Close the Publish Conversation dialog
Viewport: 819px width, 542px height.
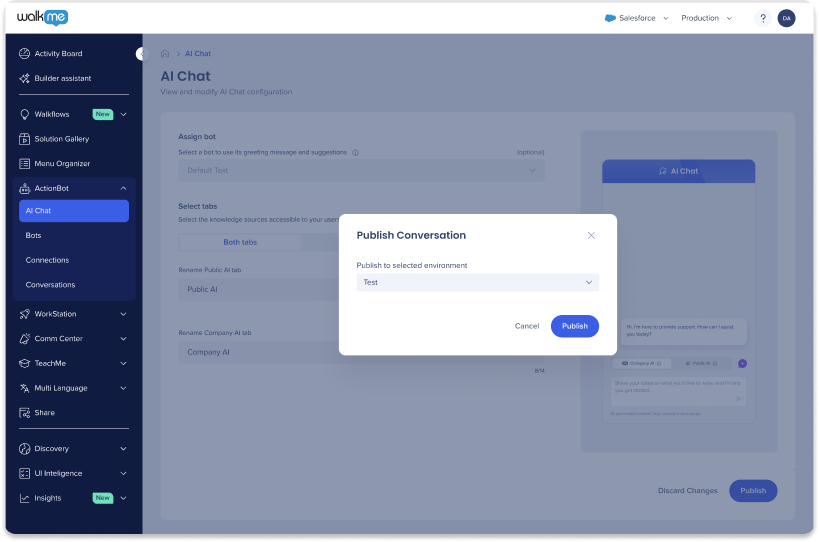(591, 235)
